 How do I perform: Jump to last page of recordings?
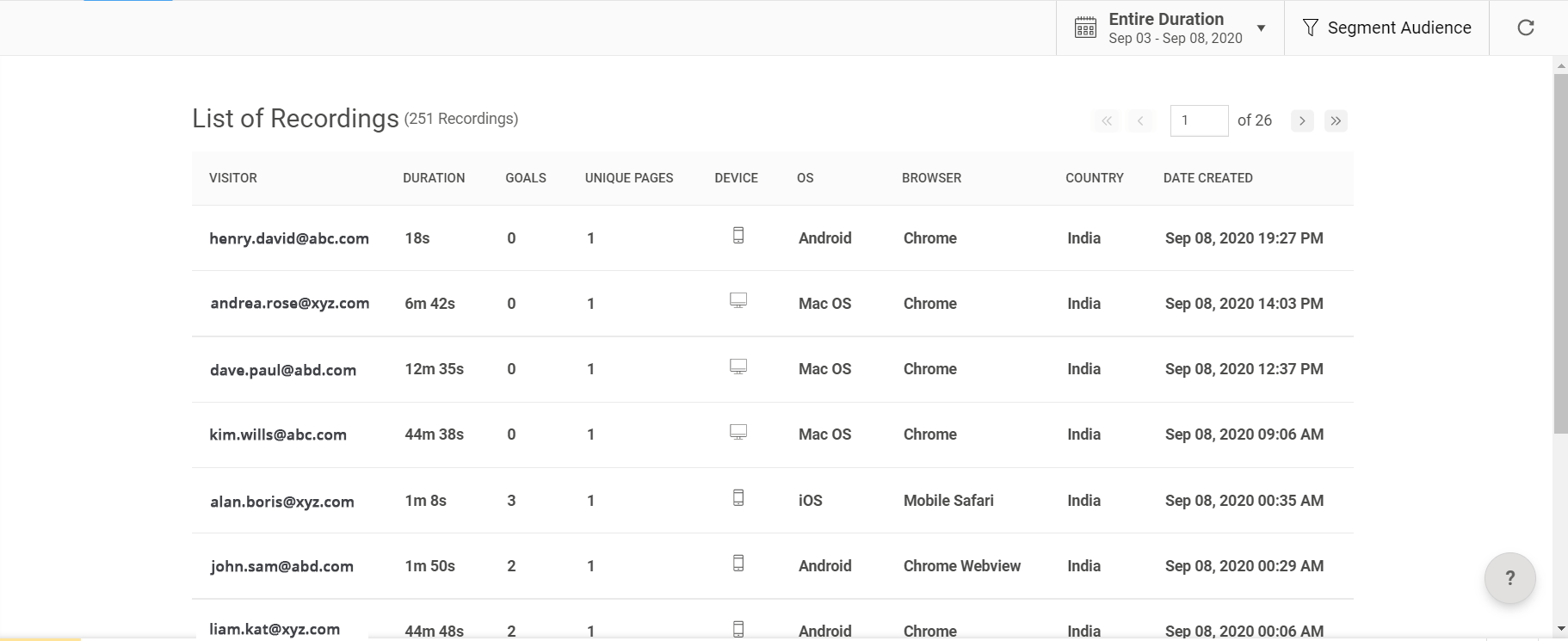[x=1336, y=121]
